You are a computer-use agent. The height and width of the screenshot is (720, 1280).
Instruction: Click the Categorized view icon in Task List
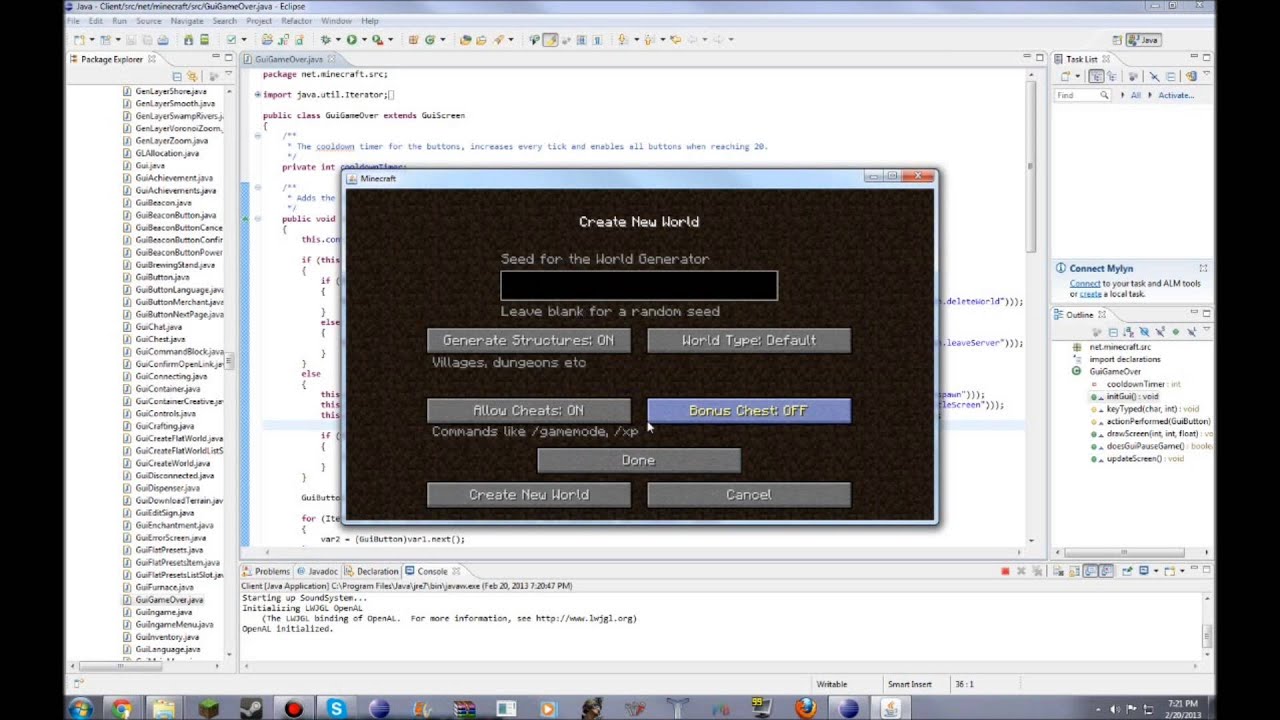click(x=1096, y=76)
